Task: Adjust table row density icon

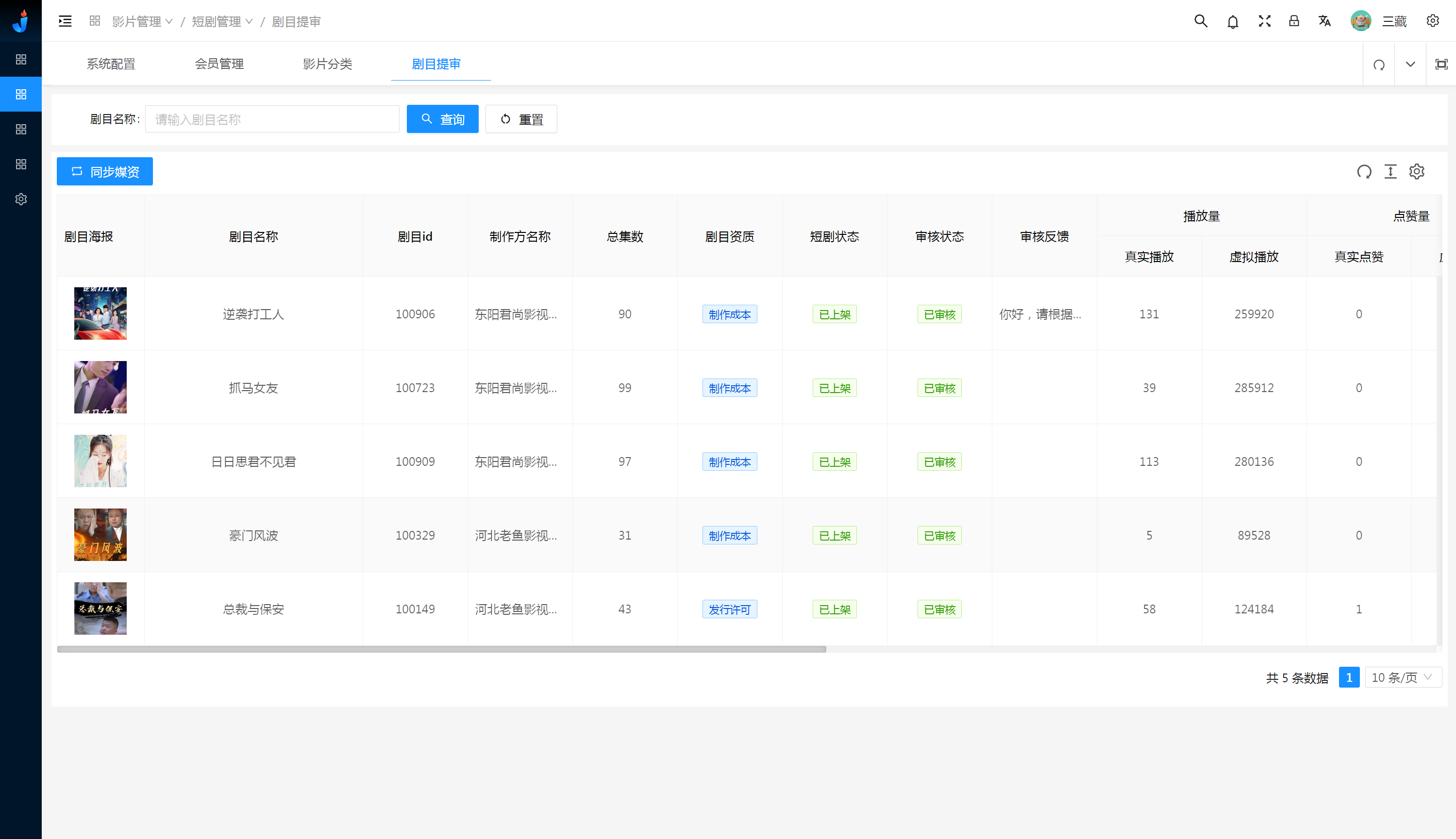Action: click(1390, 172)
